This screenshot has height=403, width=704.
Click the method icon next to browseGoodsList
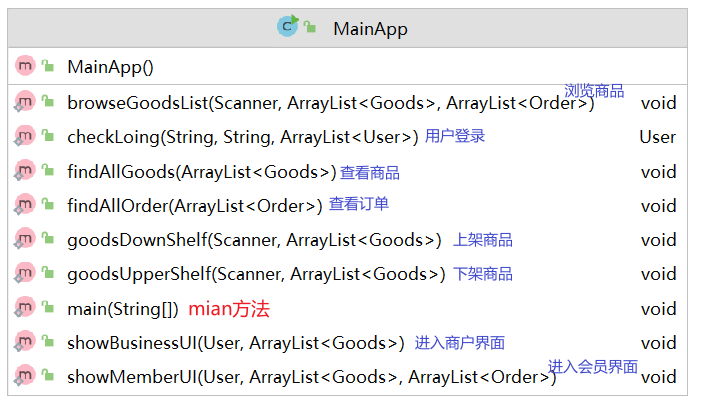coord(25,102)
